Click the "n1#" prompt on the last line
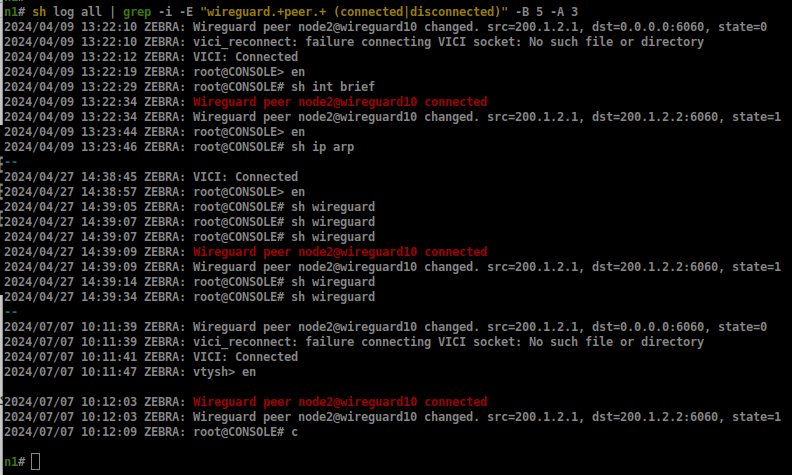This screenshot has width=792, height=475. click(x=14, y=461)
